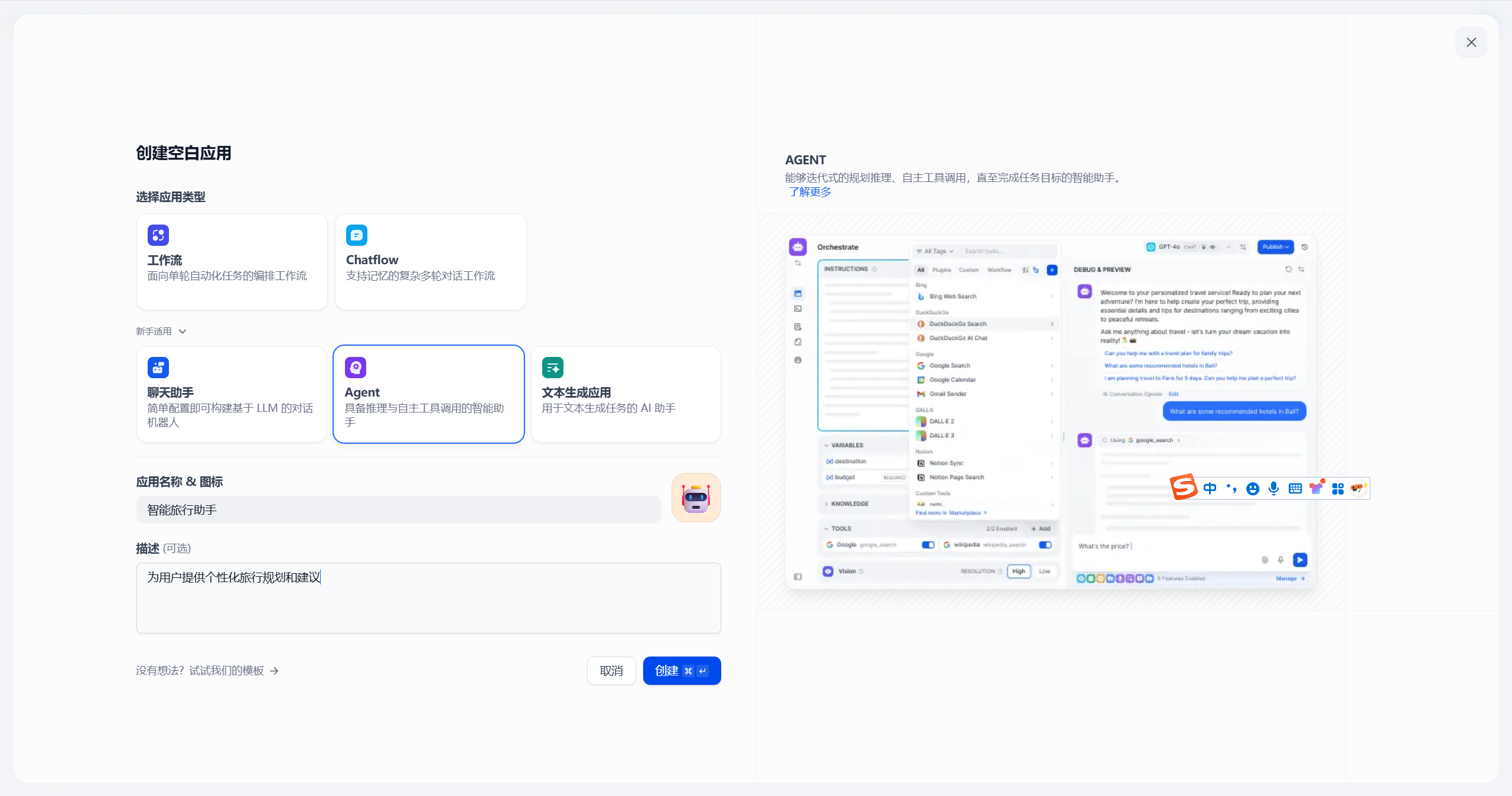Toggle Sogou Chinese punctuation mode
Image resolution: width=1512 pixels, height=796 pixels.
coord(1231,489)
